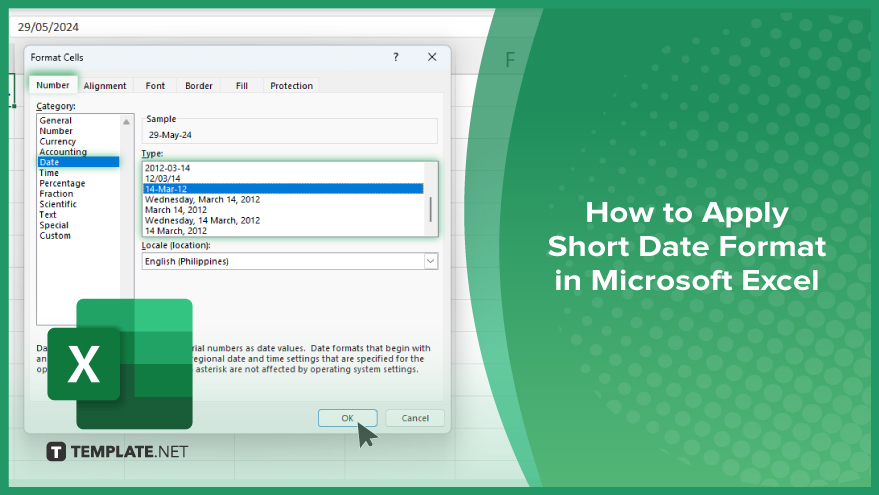This screenshot has height=495, width=879.
Task: Click the Category list scroll-up arrow
Action: tap(127, 121)
